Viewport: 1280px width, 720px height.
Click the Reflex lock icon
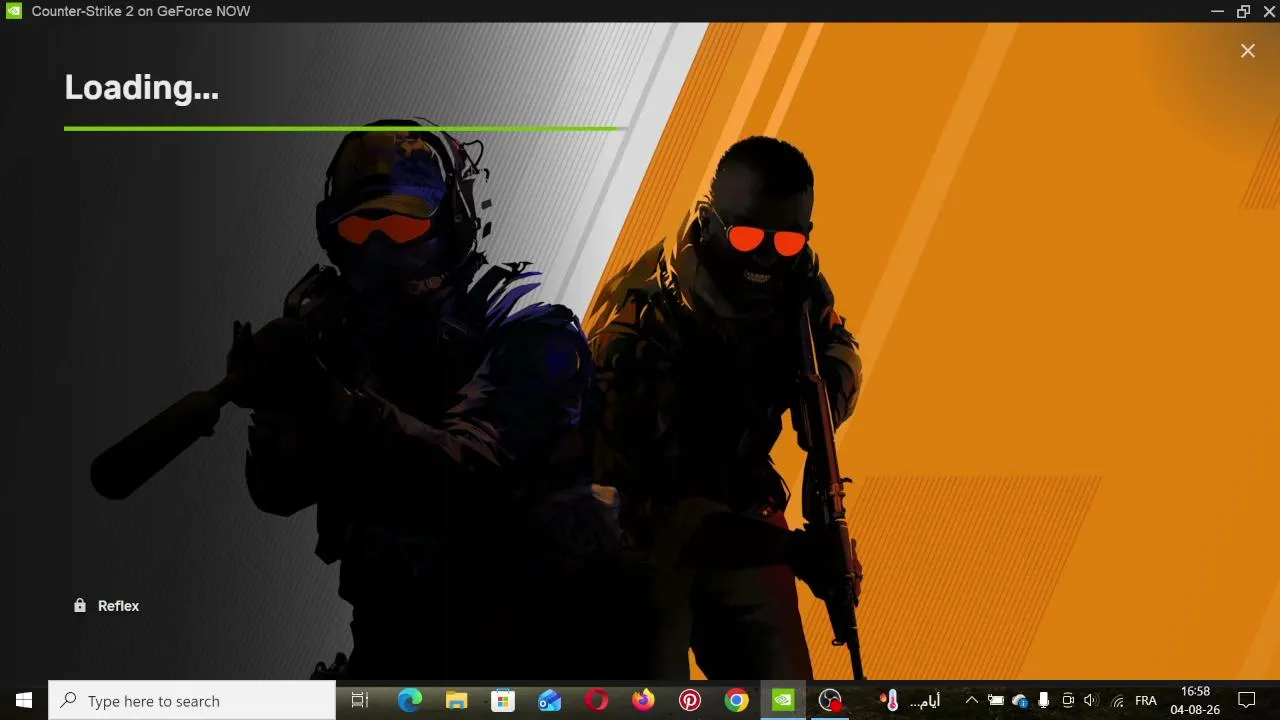tap(80, 606)
